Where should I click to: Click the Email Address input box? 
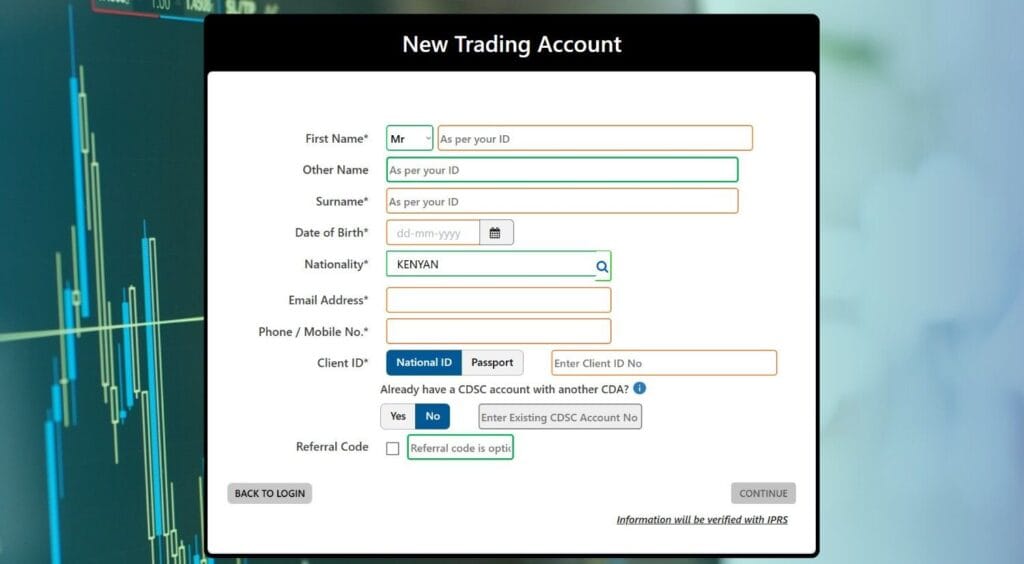(x=498, y=300)
